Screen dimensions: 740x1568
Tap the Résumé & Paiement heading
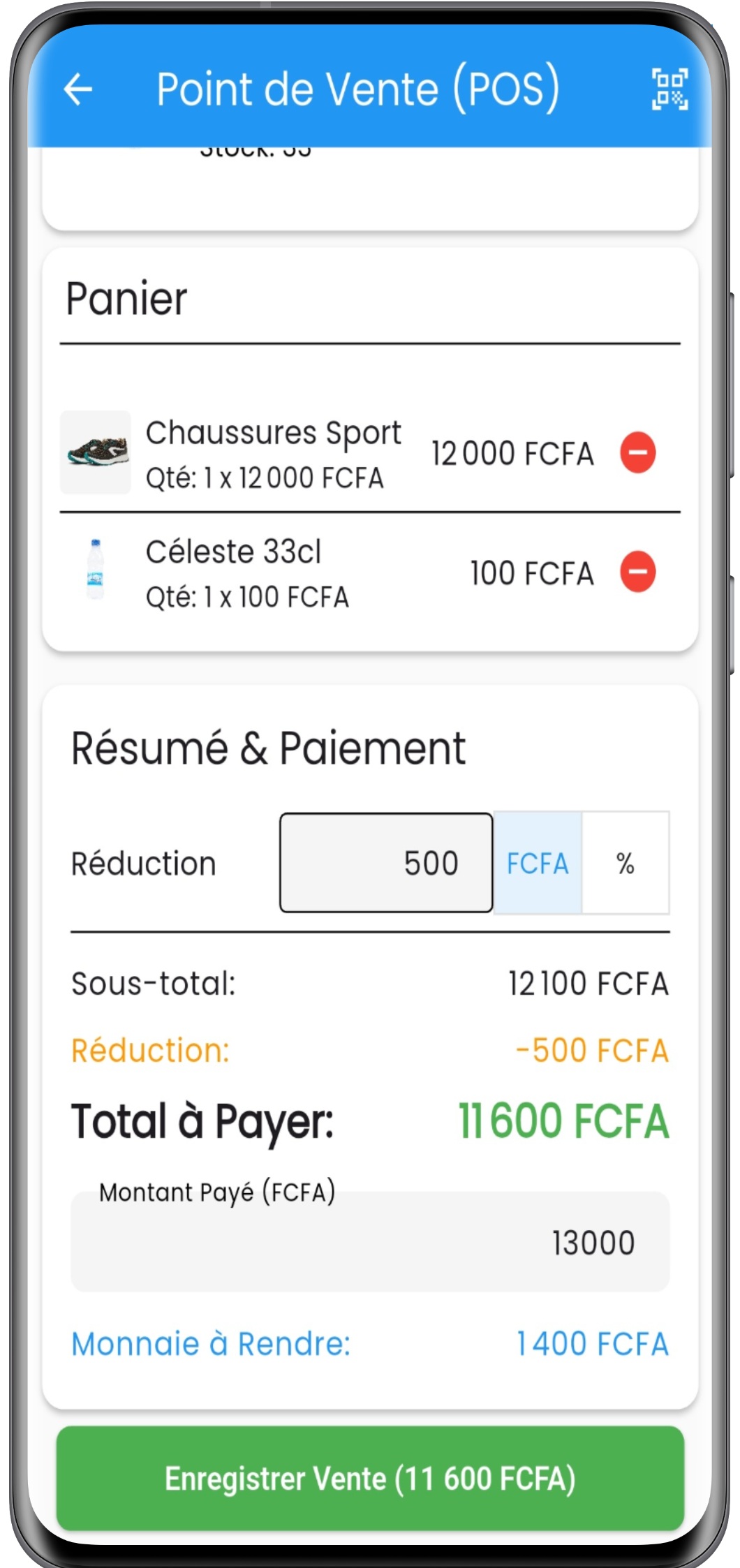[x=268, y=748]
